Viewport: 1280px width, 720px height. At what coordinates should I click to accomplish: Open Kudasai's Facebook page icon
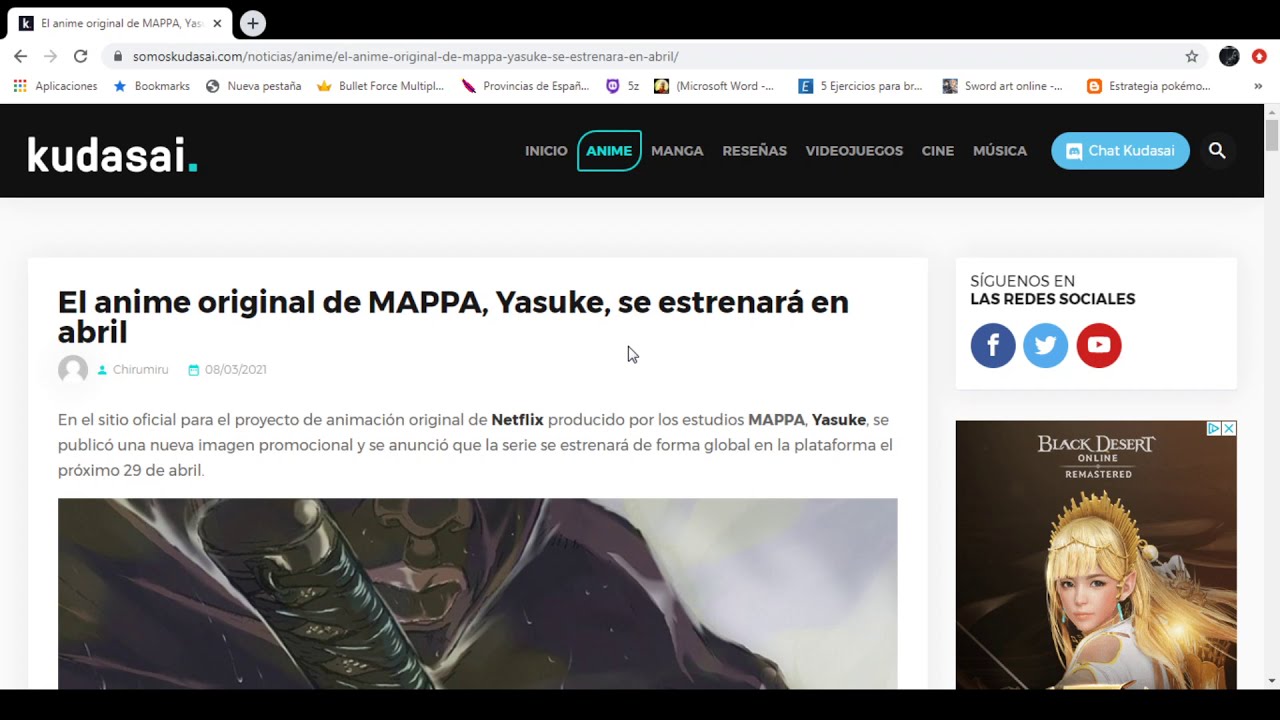click(993, 345)
